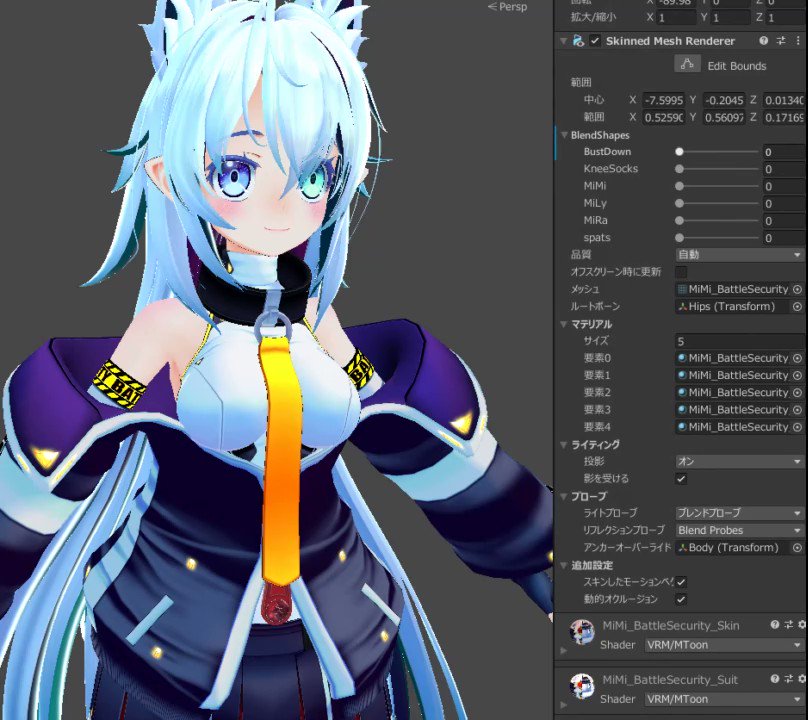The width and height of the screenshot is (808, 720).
Task: Collapse the ライティング section
Action: (564, 444)
